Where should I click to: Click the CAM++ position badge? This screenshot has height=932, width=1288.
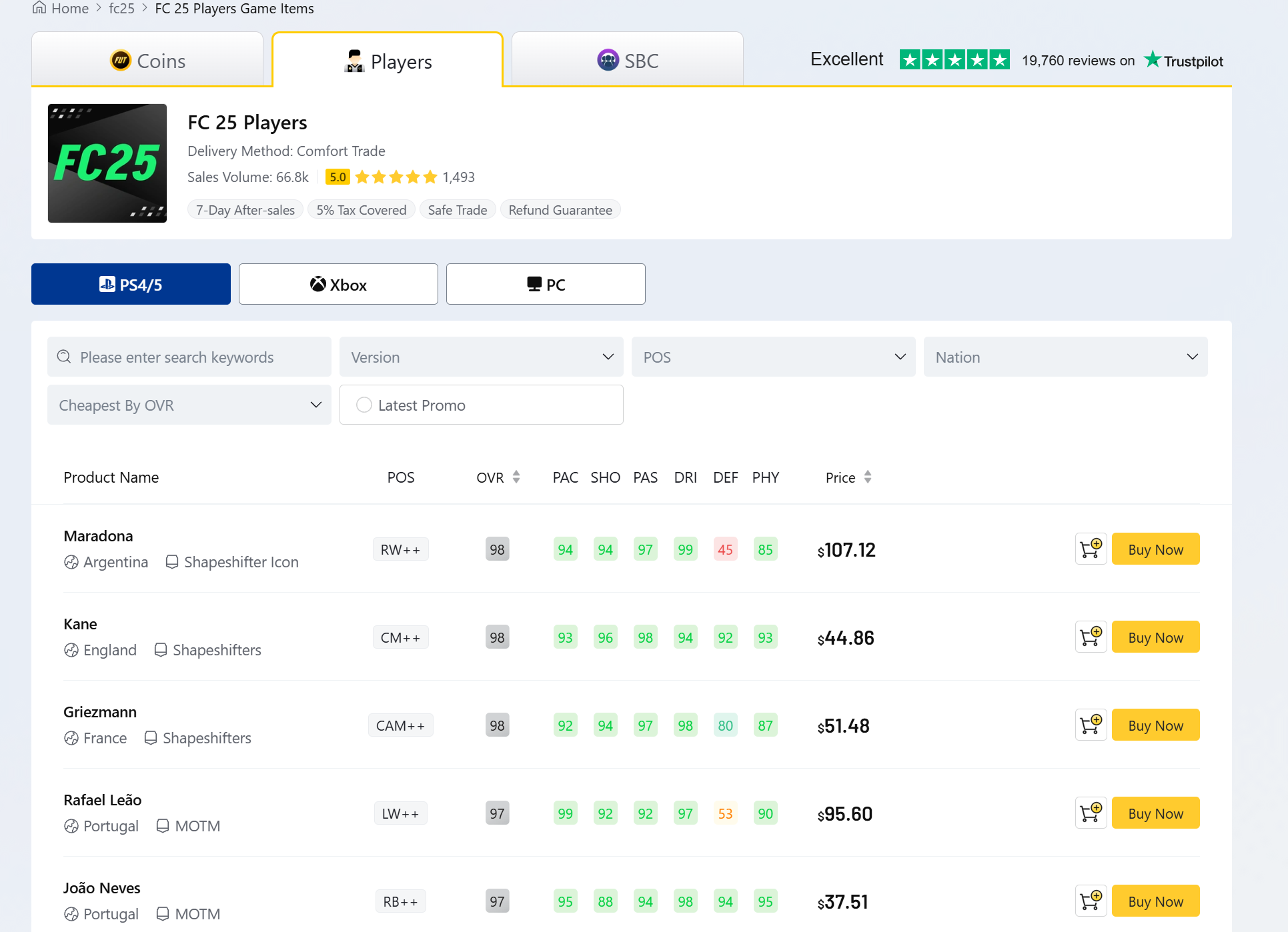(x=400, y=725)
